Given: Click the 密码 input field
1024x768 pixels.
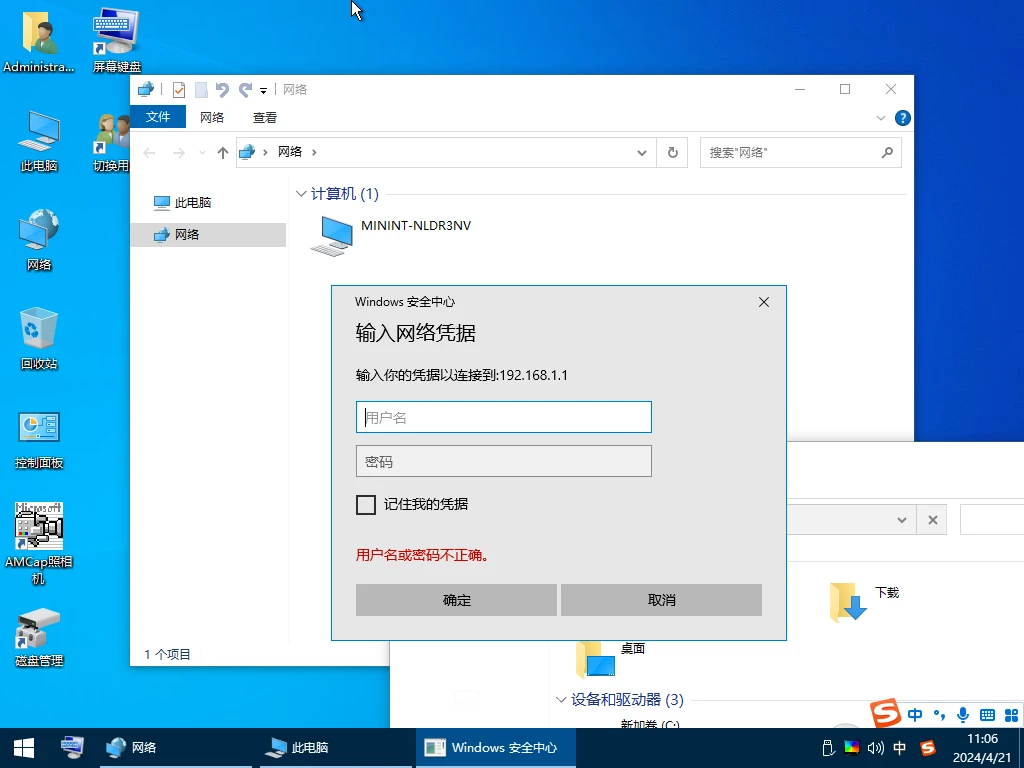Looking at the screenshot, I should point(504,461).
